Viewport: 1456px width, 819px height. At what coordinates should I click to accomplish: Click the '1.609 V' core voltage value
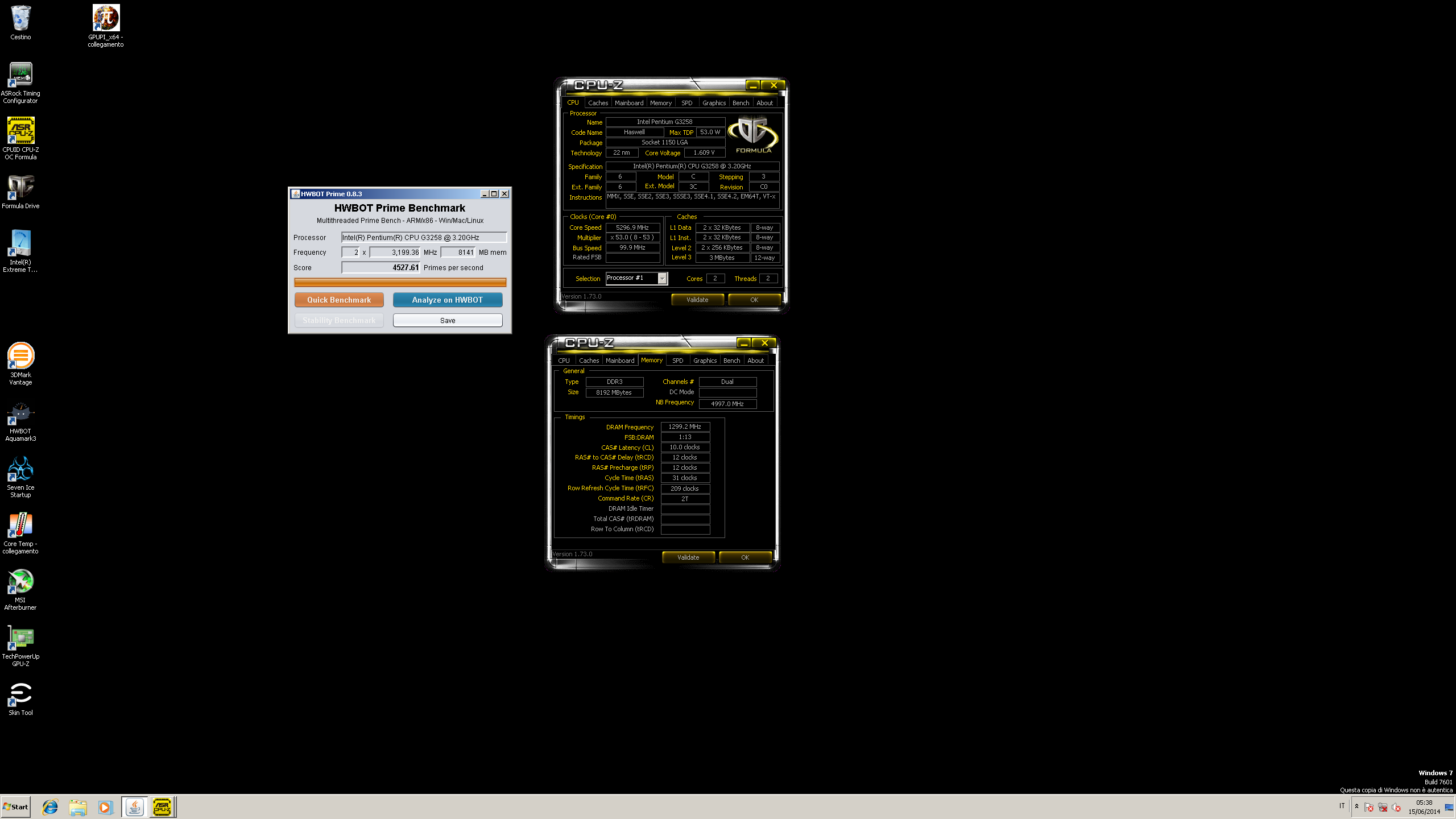704,152
